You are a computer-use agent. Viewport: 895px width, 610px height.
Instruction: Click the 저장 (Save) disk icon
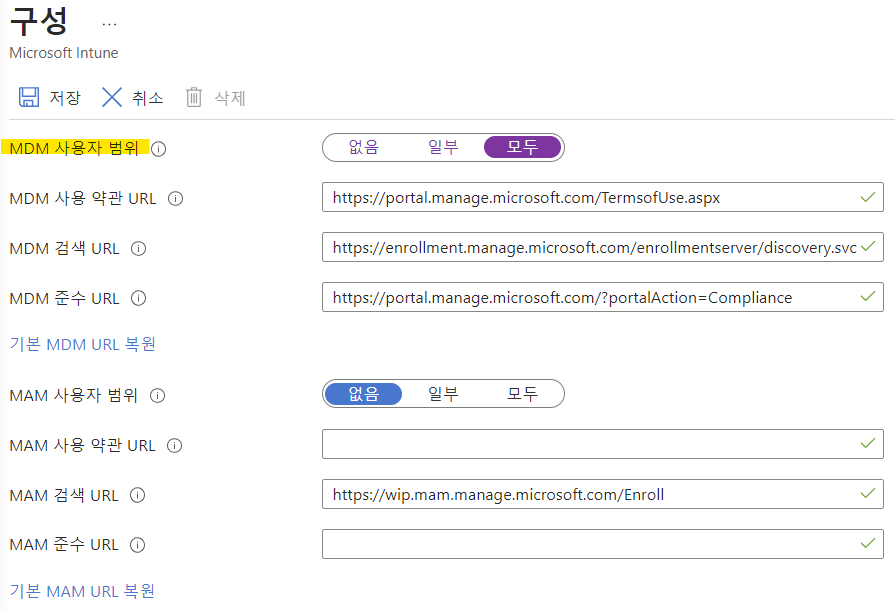(x=29, y=97)
